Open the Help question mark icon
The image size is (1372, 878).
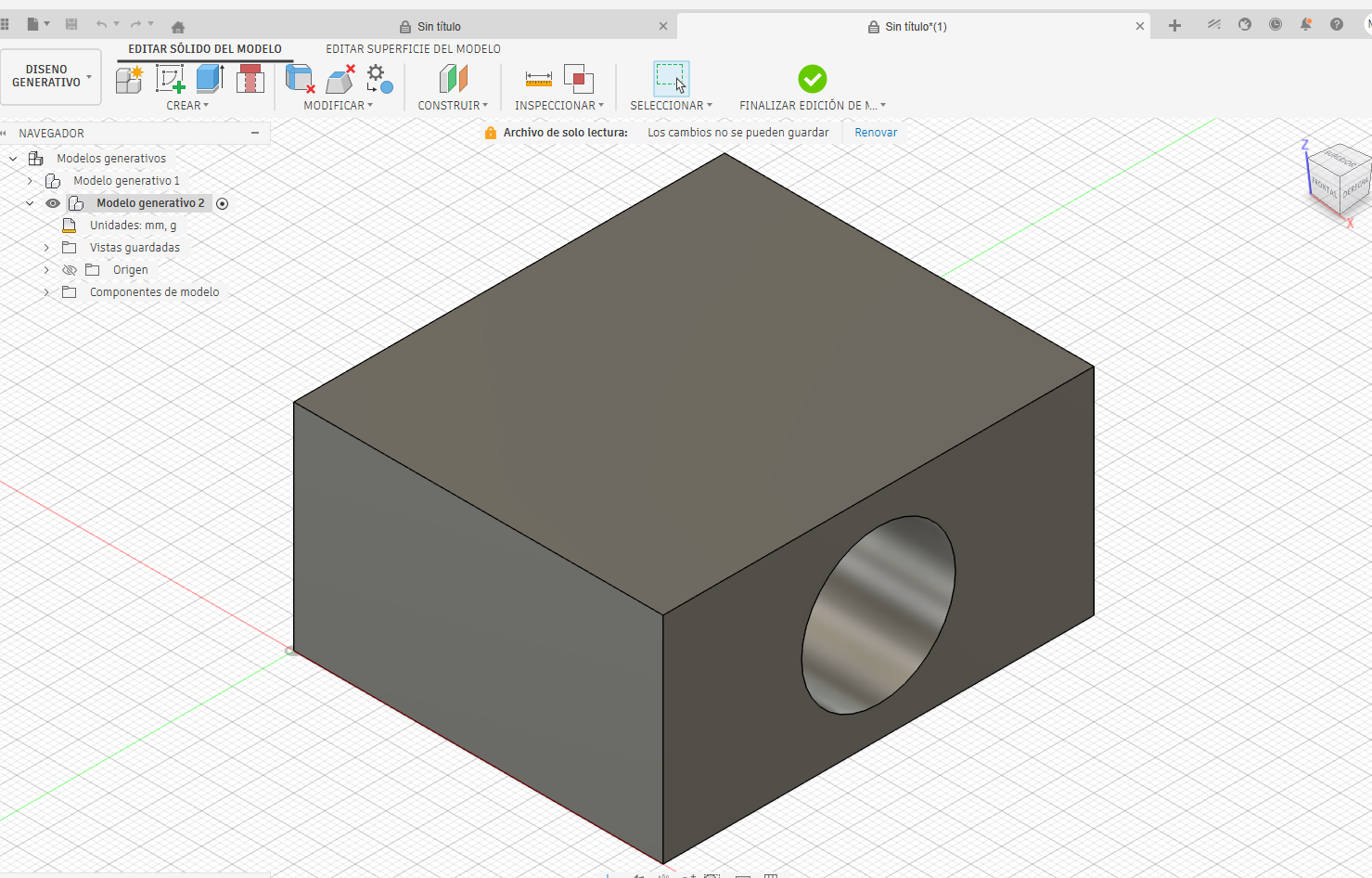[x=1337, y=25]
